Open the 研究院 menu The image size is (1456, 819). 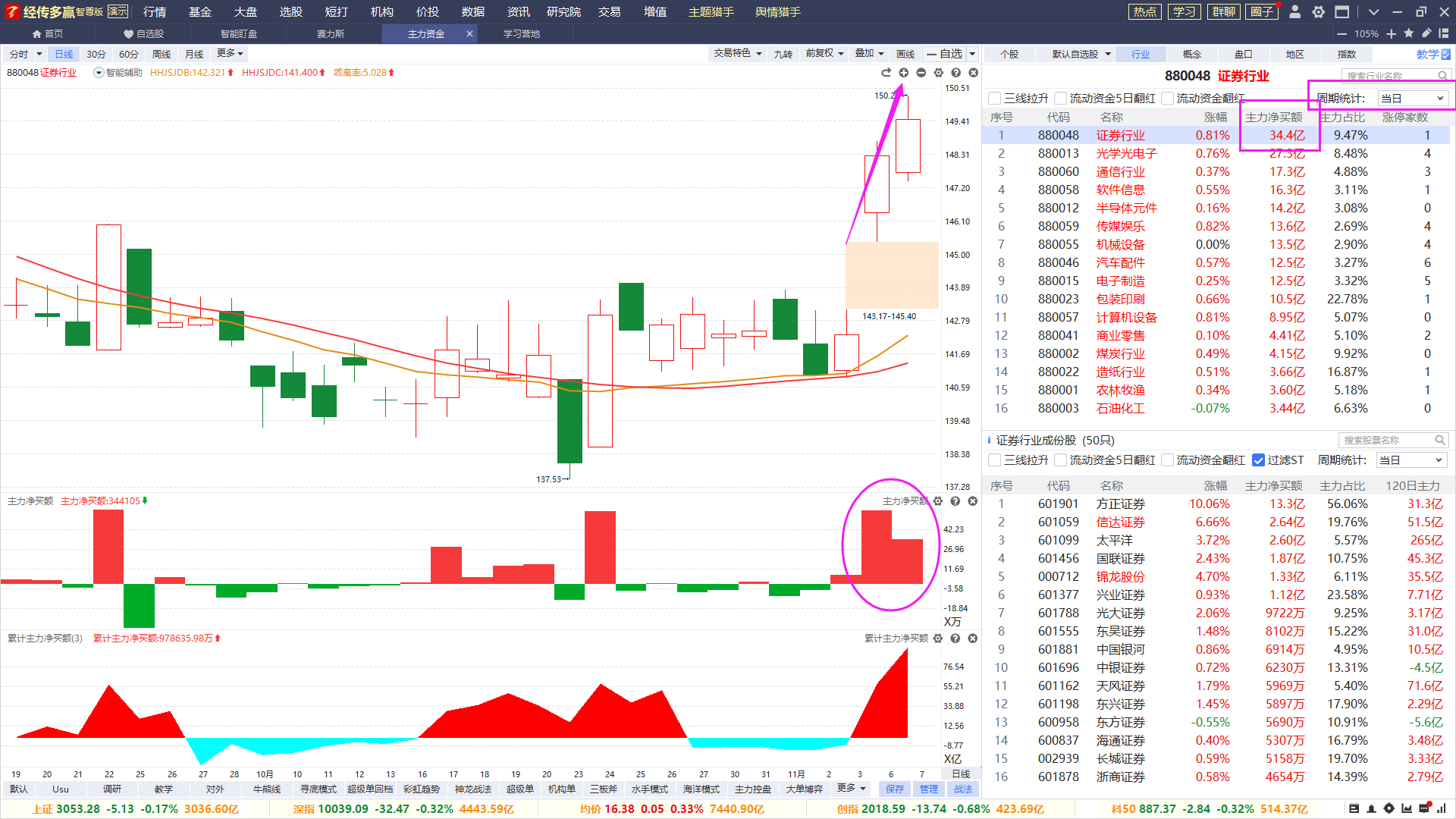click(563, 11)
